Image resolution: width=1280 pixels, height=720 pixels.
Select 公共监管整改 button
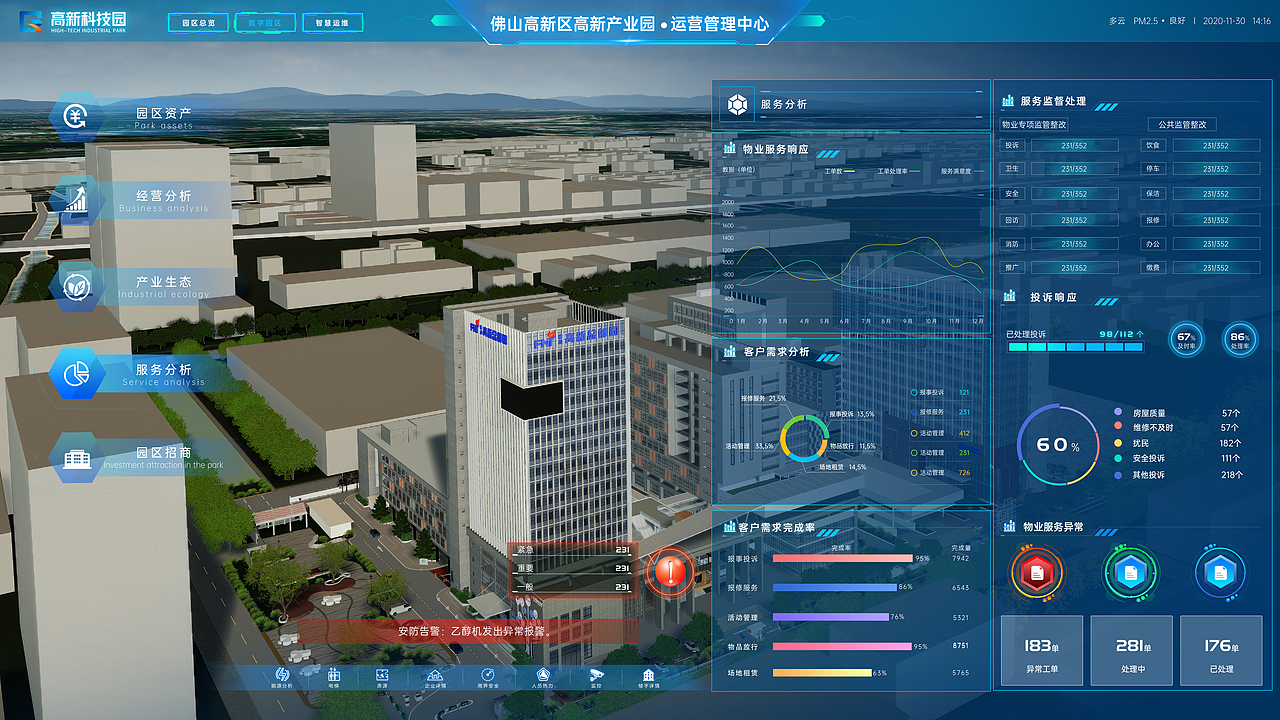[1182, 124]
